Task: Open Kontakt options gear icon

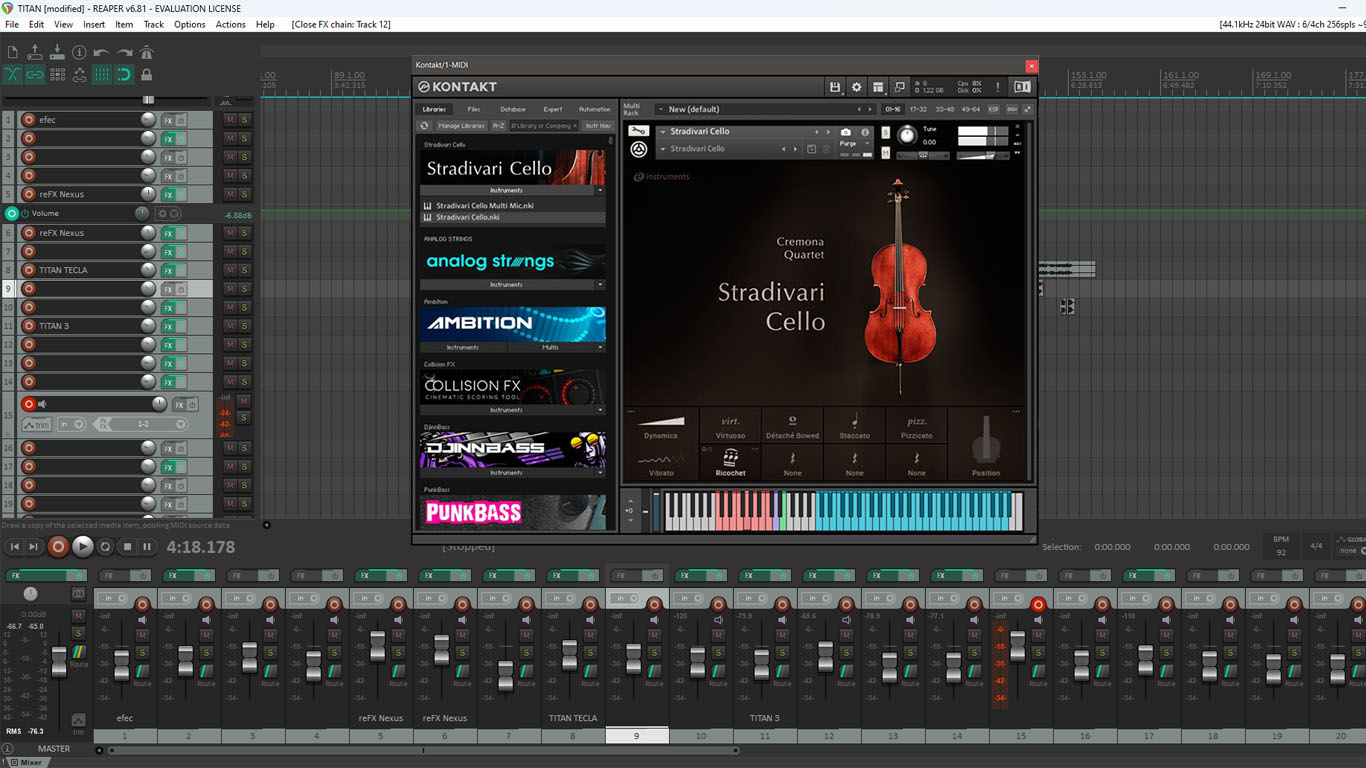Action: (x=856, y=87)
